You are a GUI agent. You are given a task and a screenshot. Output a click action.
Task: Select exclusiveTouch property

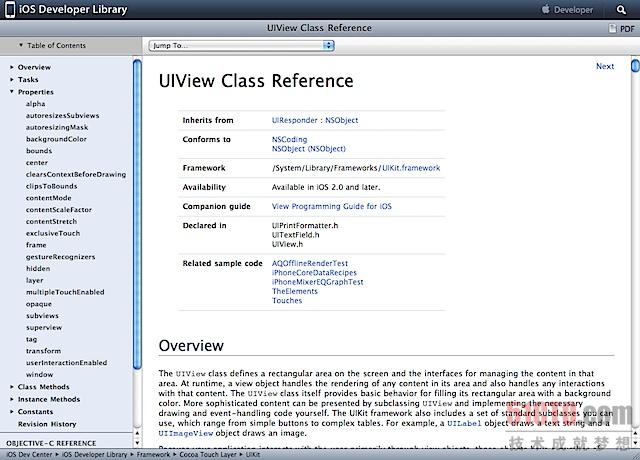(x=53, y=233)
